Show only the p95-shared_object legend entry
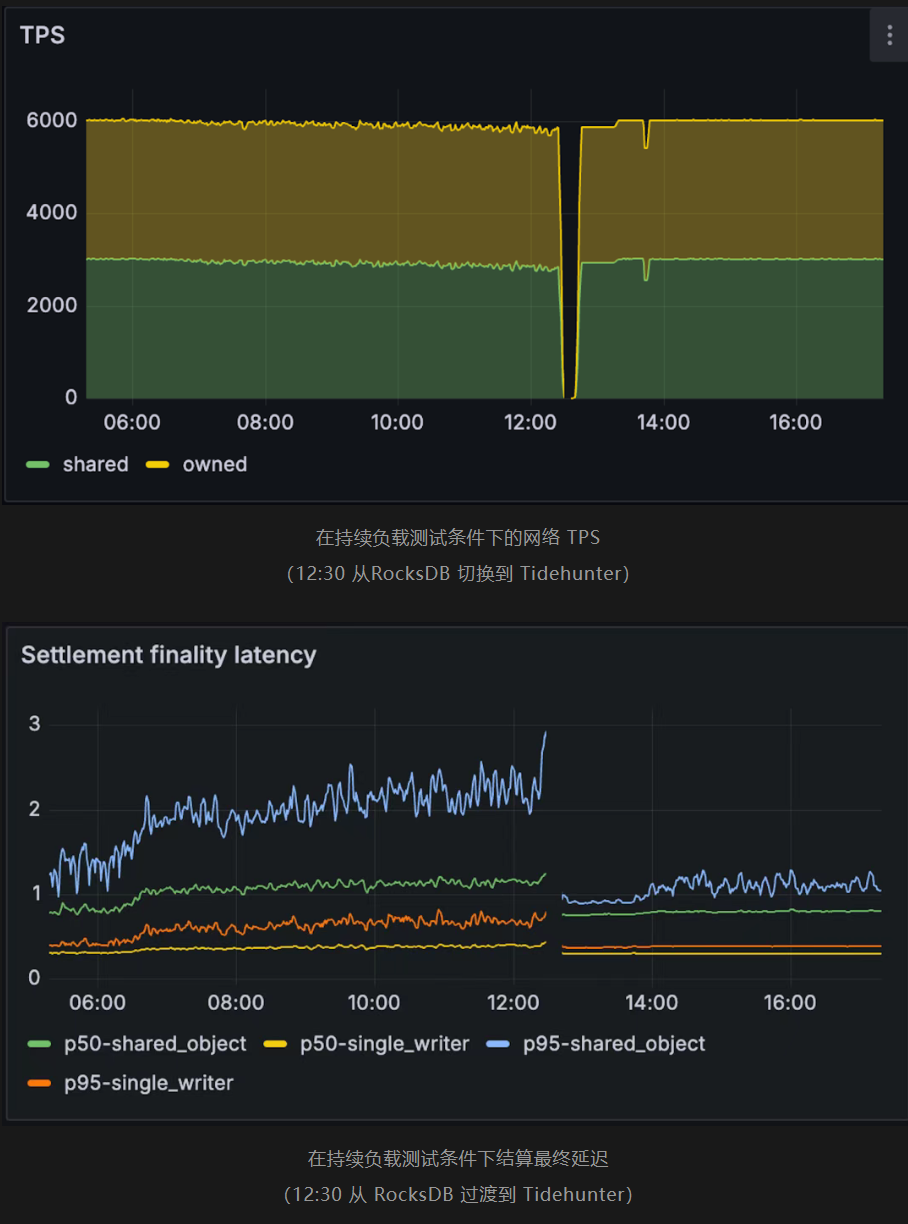The width and height of the screenshot is (908, 1224). coord(614,1043)
